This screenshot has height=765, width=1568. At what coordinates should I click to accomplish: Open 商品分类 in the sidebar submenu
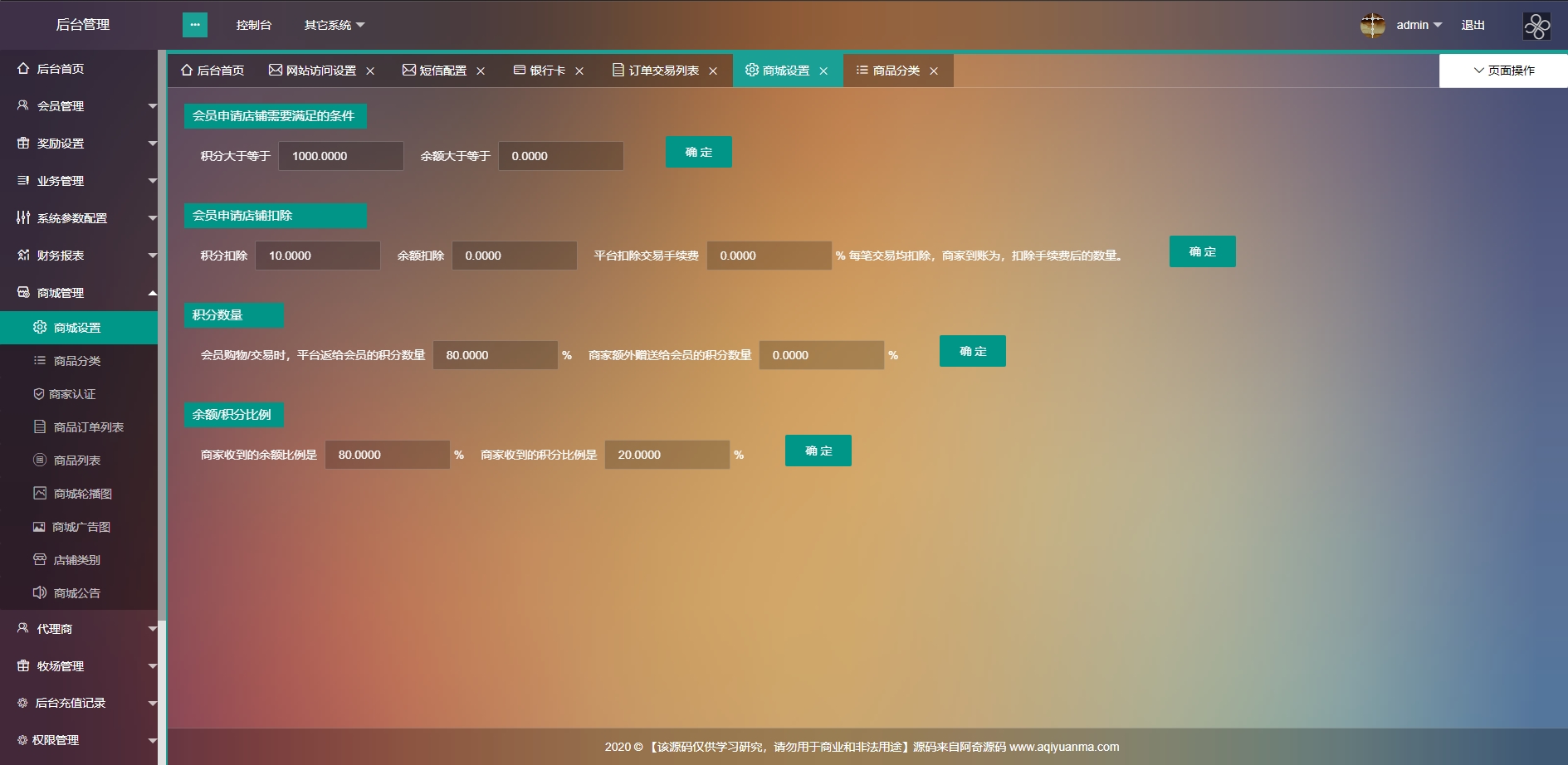point(79,361)
